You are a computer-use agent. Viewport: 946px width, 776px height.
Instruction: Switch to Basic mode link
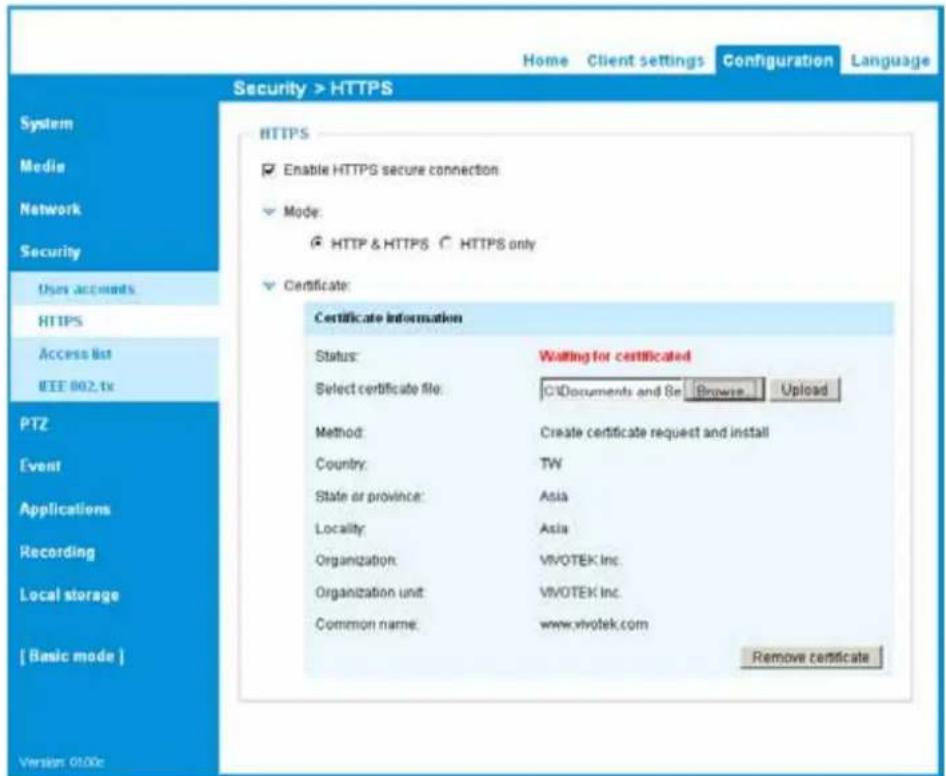[72, 656]
